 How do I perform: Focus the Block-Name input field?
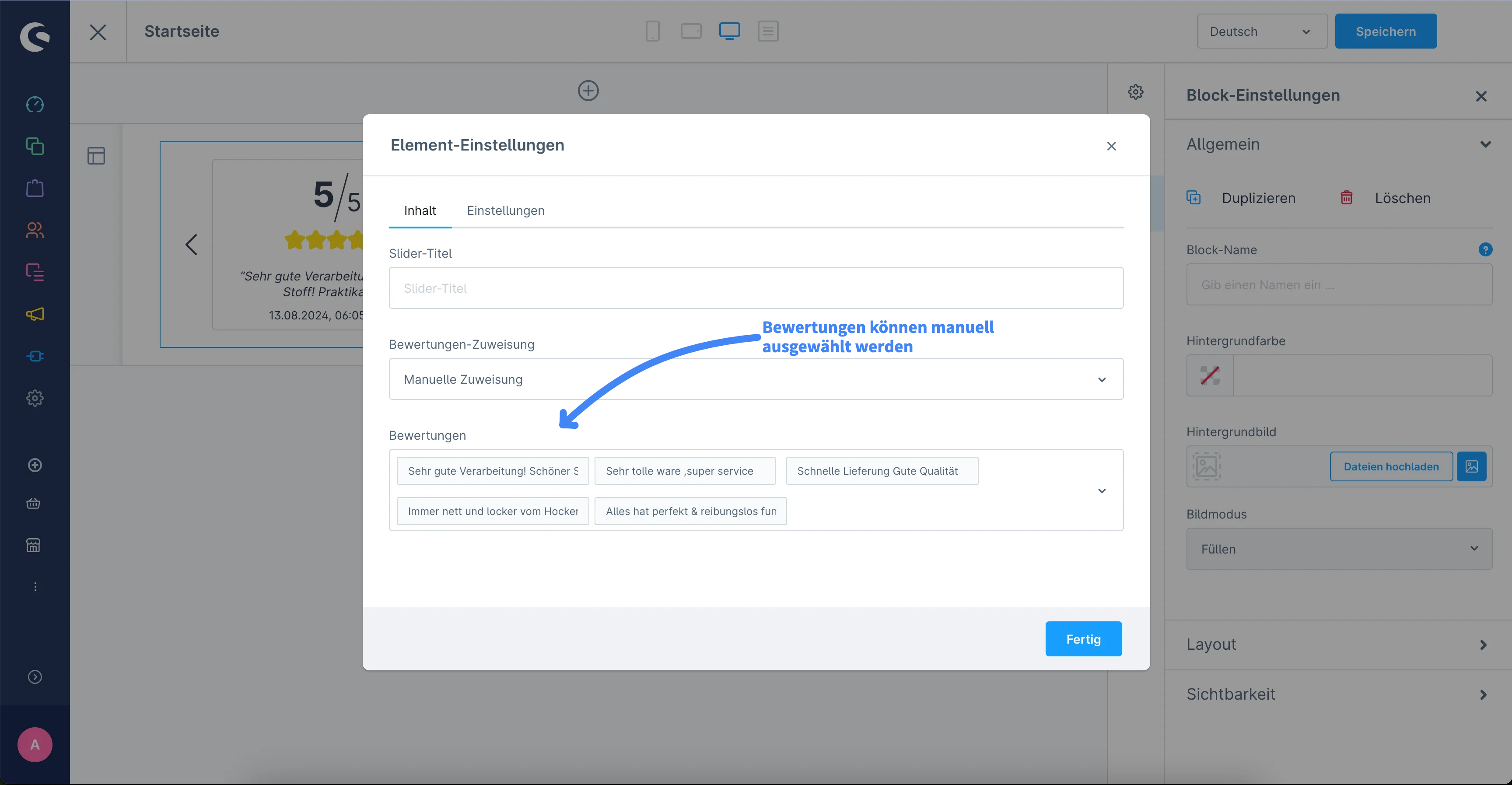coord(1339,285)
